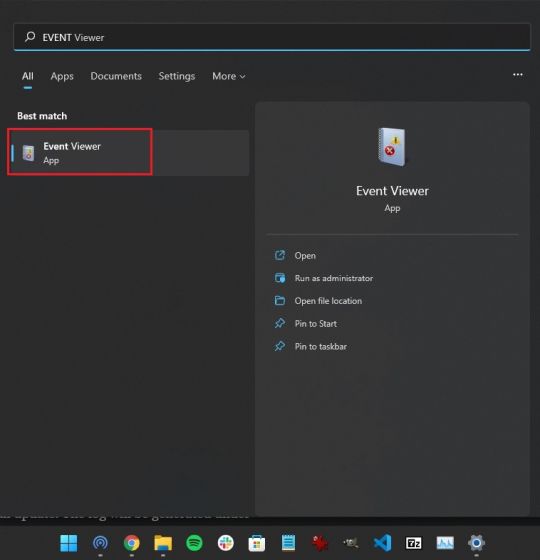Open Spotify from the taskbar

click(194, 543)
